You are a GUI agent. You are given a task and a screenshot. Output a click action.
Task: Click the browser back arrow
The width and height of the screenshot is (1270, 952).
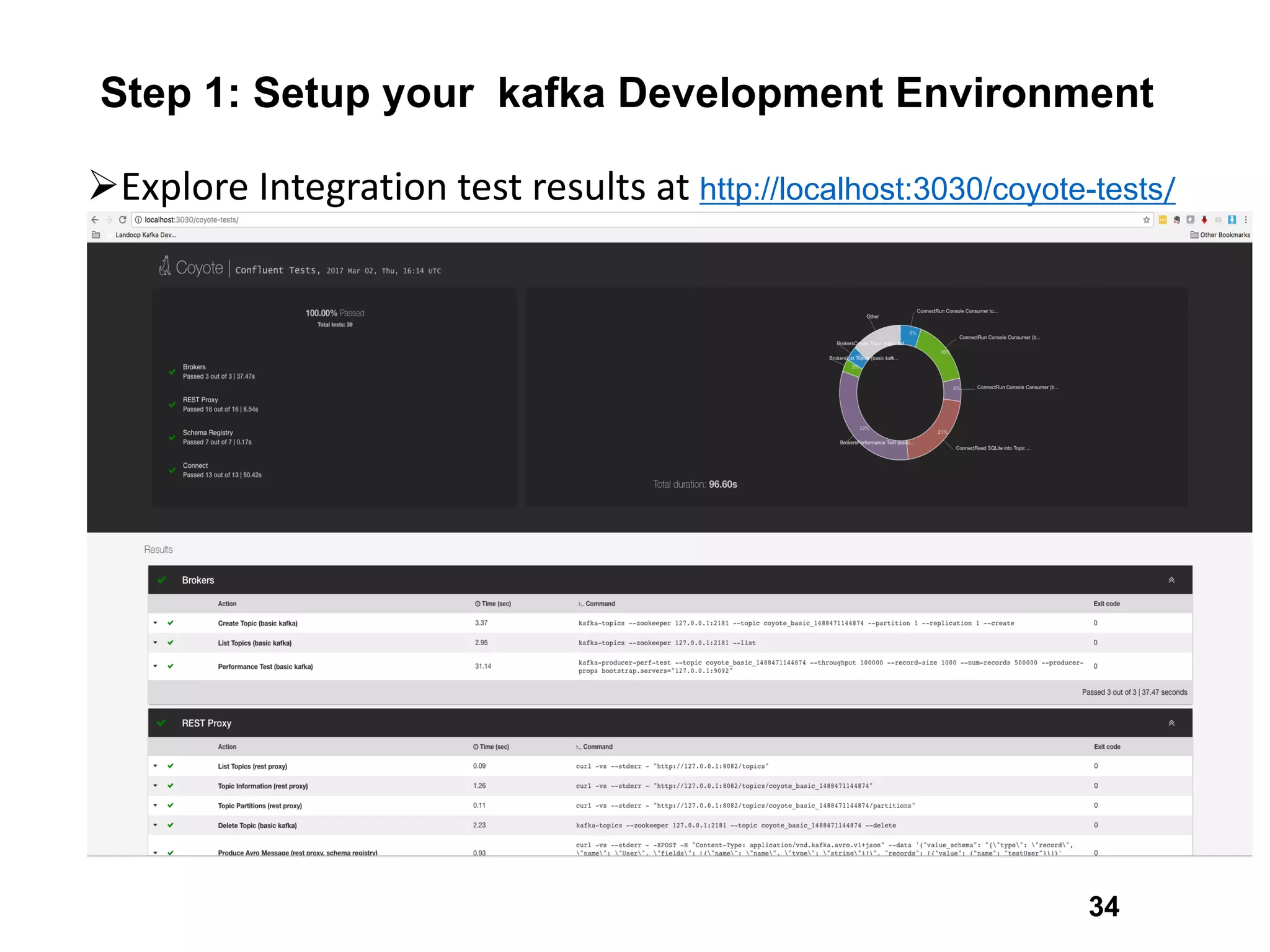(95, 219)
